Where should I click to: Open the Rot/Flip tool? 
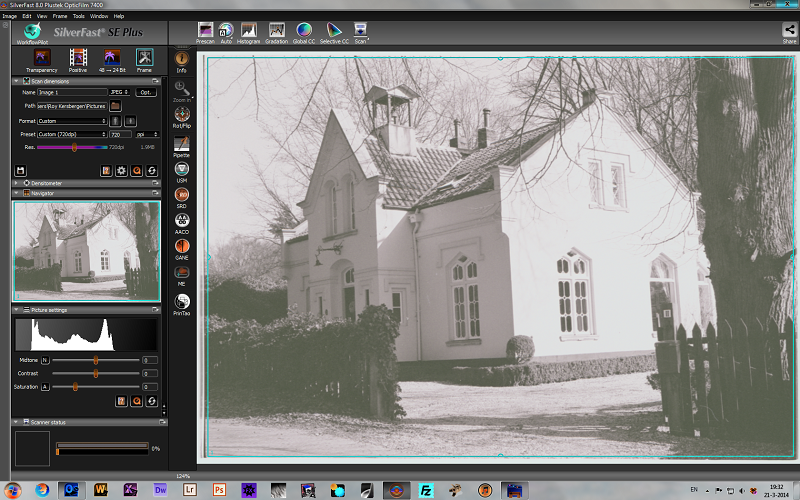pos(181,116)
